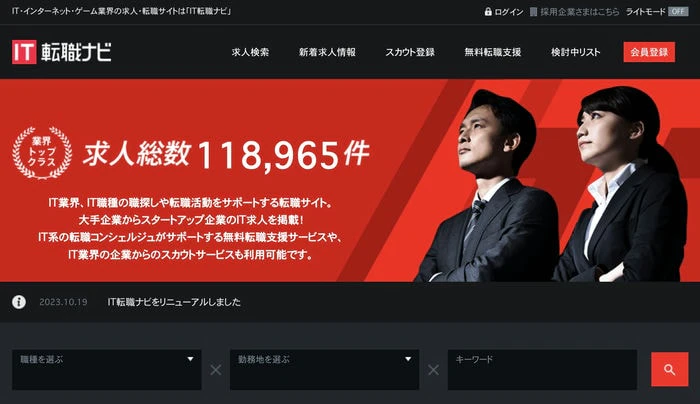
Task: Open the 勤務地を選ぶ dropdown
Action: click(x=325, y=370)
